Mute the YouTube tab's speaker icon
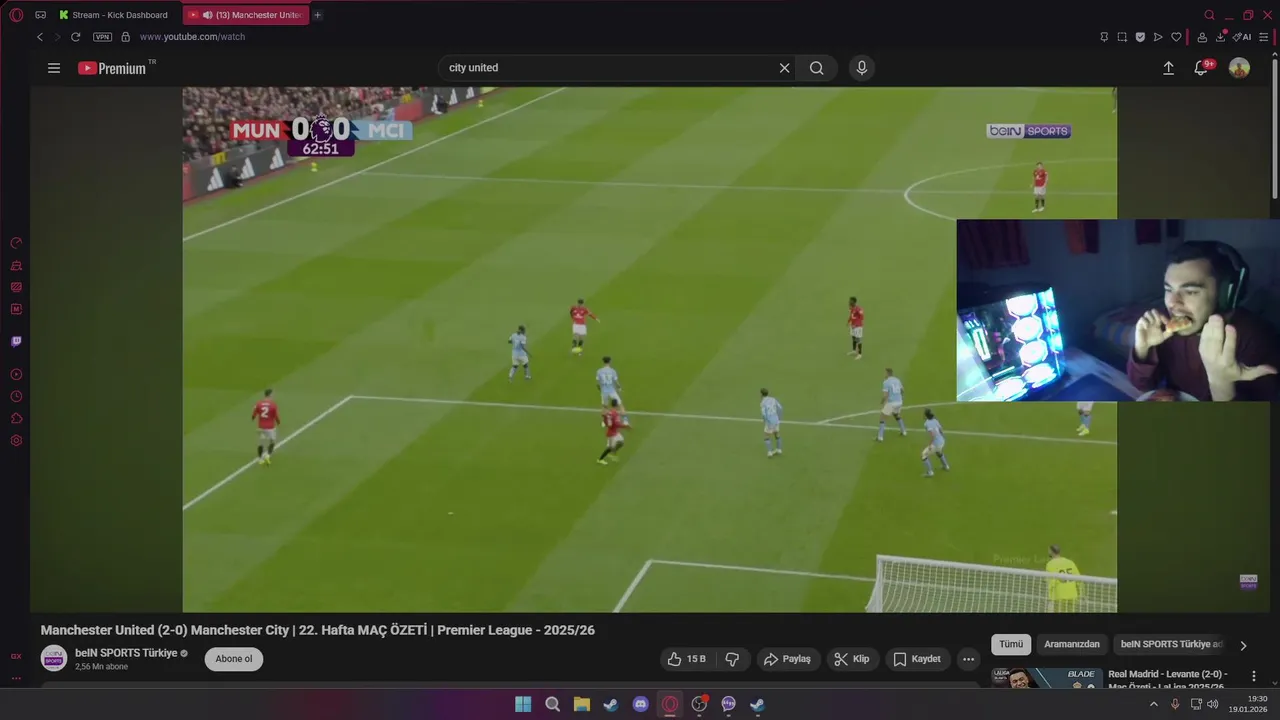 (207, 15)
